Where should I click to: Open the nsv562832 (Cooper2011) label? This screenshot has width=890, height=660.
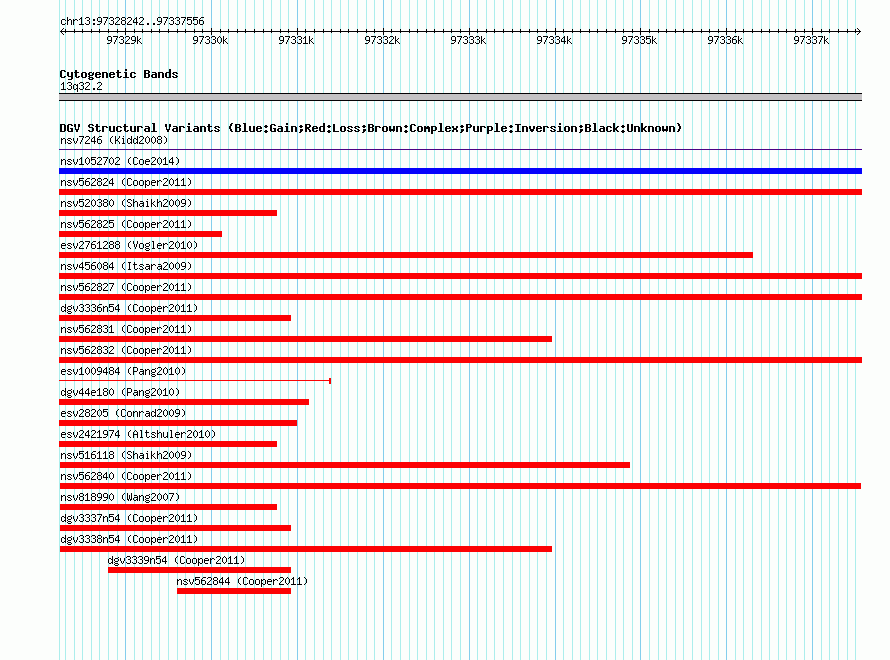126,350
